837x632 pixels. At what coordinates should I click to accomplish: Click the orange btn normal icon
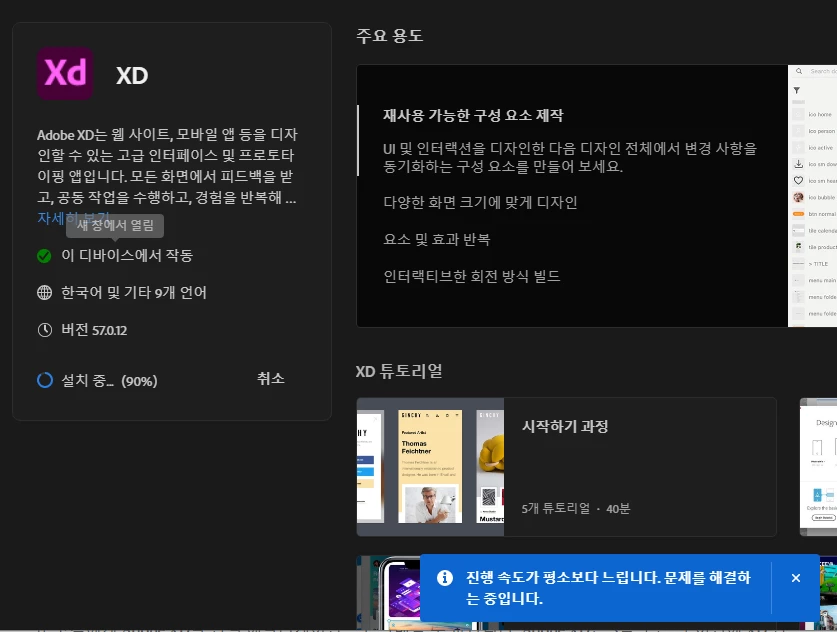tap(799, 214)
